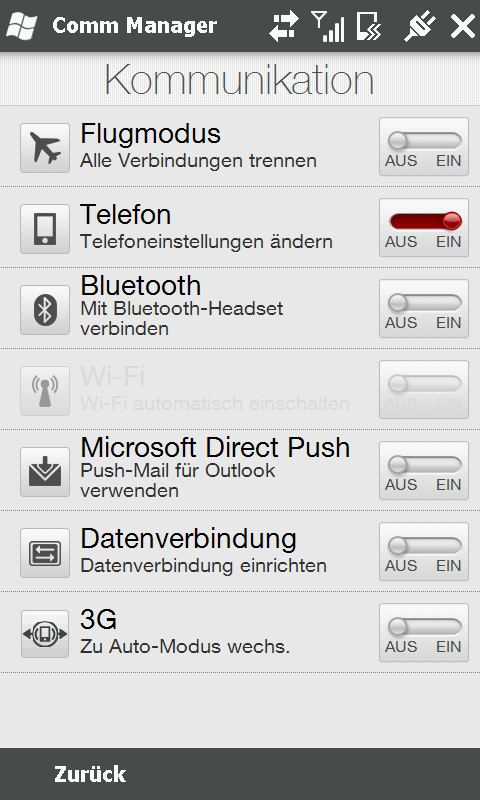This screenshot has height=800, width=480.
Task: Tap the data transfer arrows status icon
Action: 284,26
